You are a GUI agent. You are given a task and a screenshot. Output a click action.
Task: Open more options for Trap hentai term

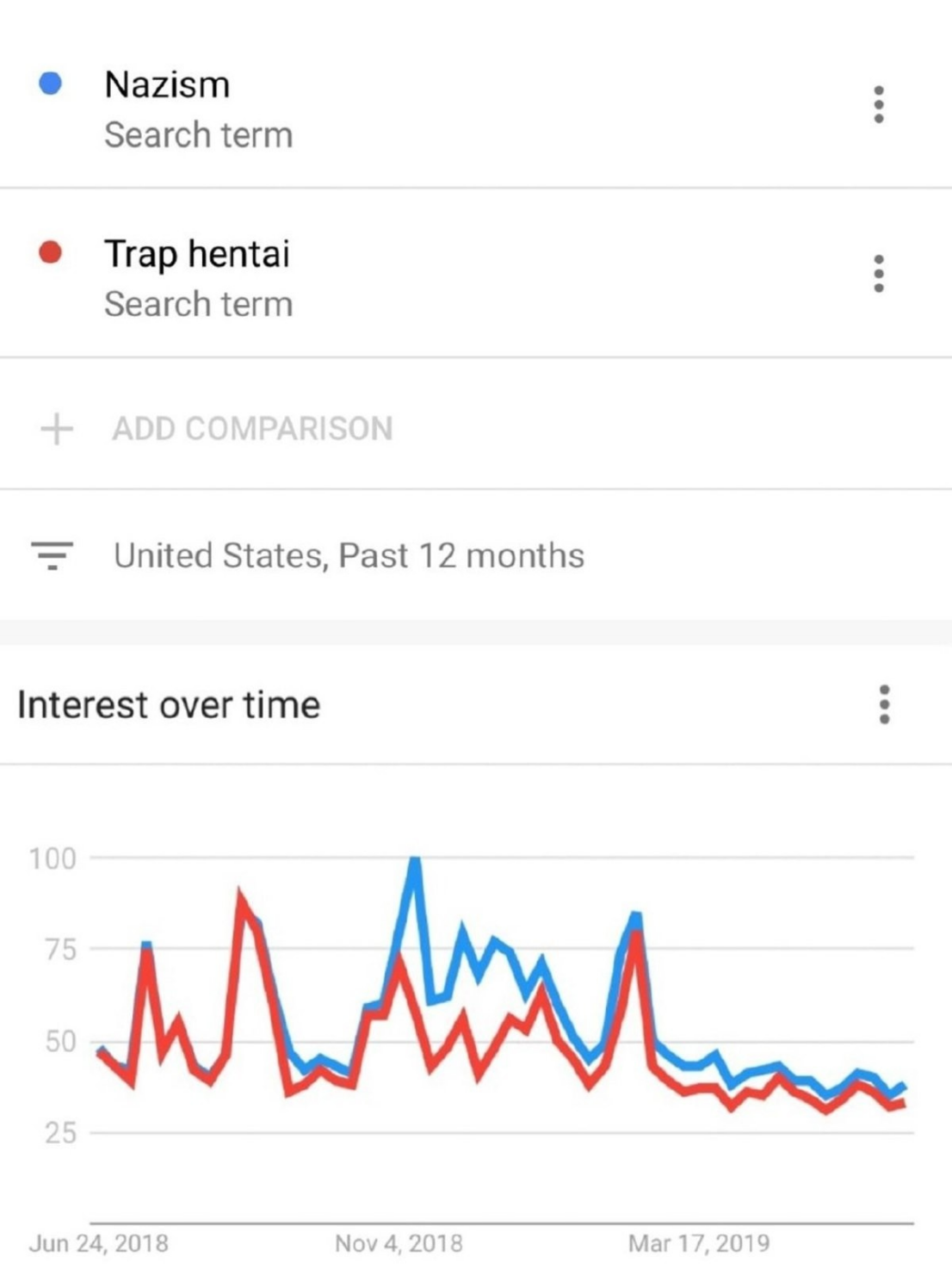tap(878, 274)
